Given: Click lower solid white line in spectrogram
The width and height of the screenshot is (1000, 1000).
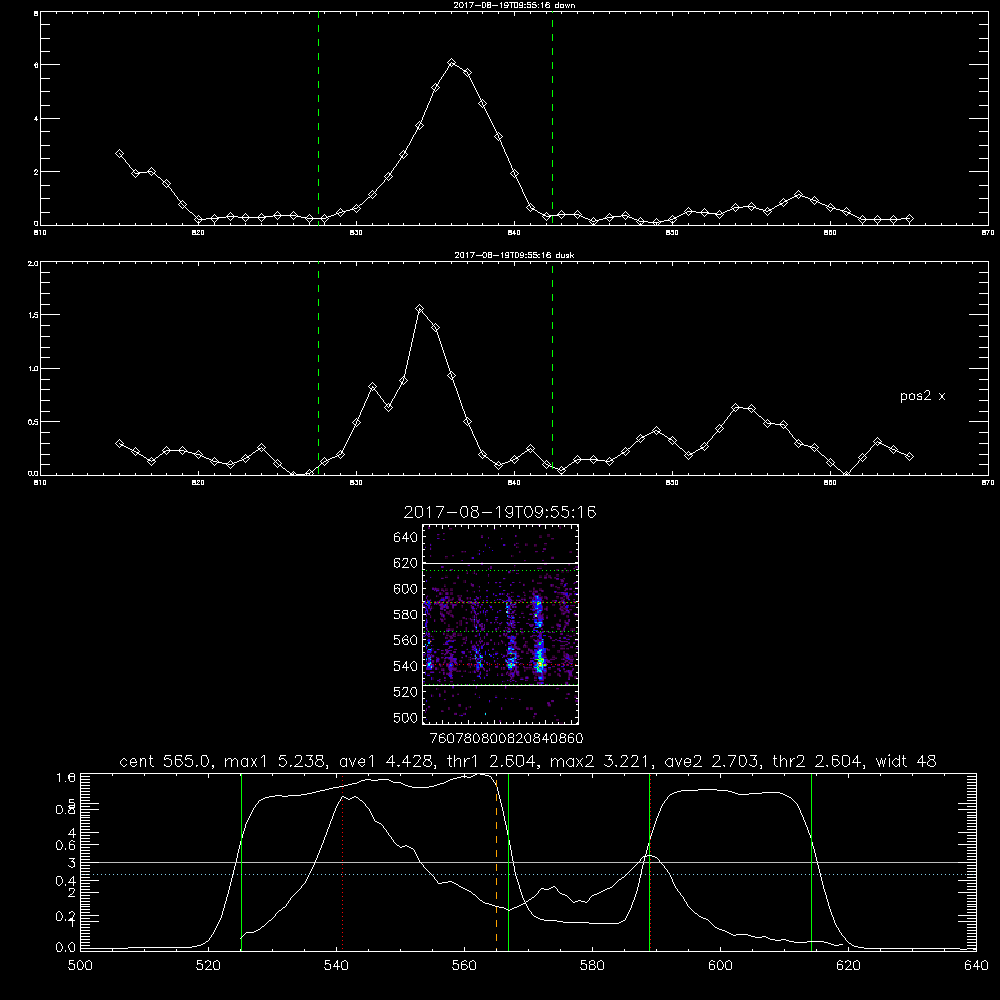Looking at the screenshot, I should point(500,685).
